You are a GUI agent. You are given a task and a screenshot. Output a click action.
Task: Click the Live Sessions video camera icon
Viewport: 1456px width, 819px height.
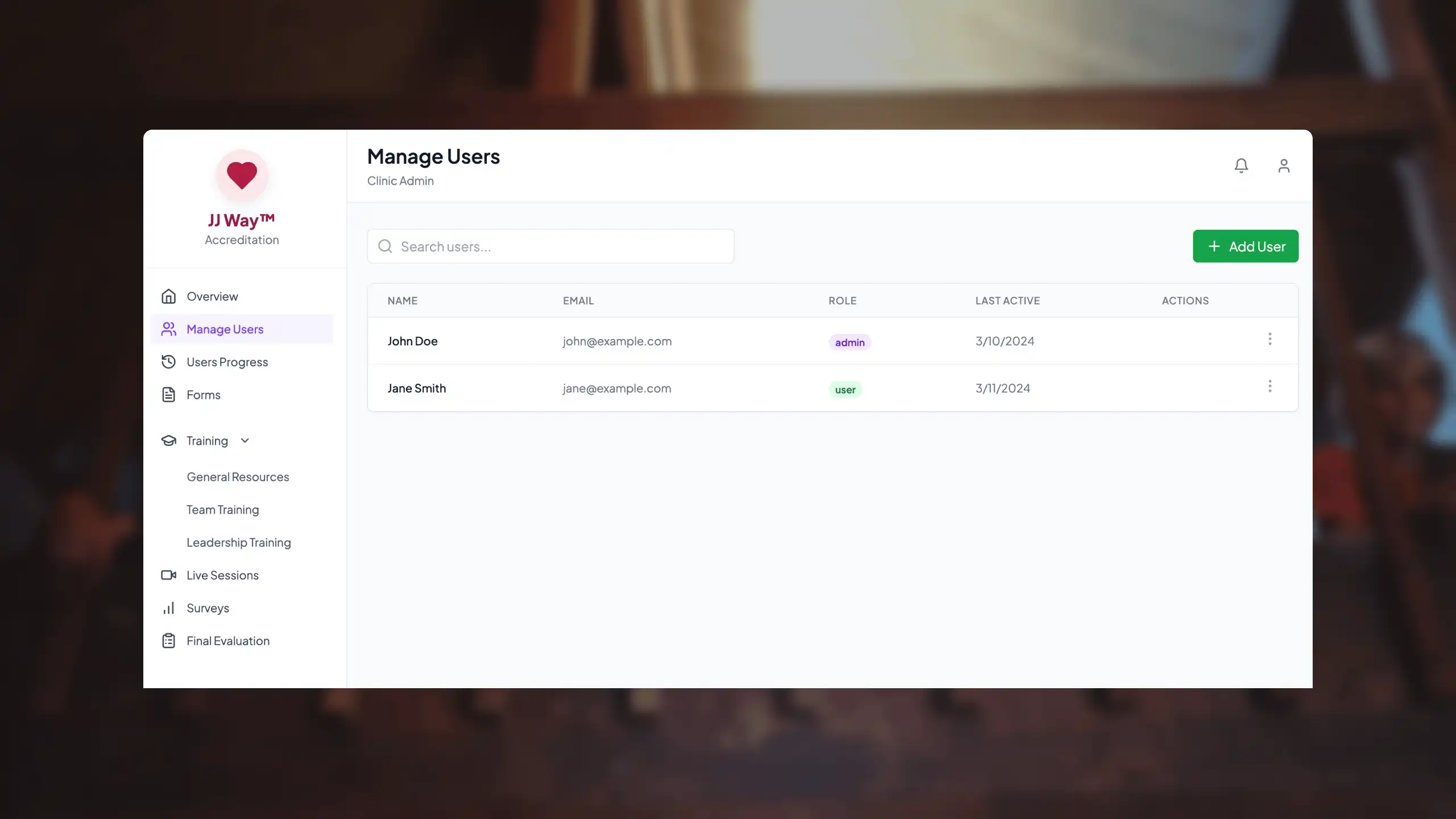pyautogui.click(x=168, y=575)
